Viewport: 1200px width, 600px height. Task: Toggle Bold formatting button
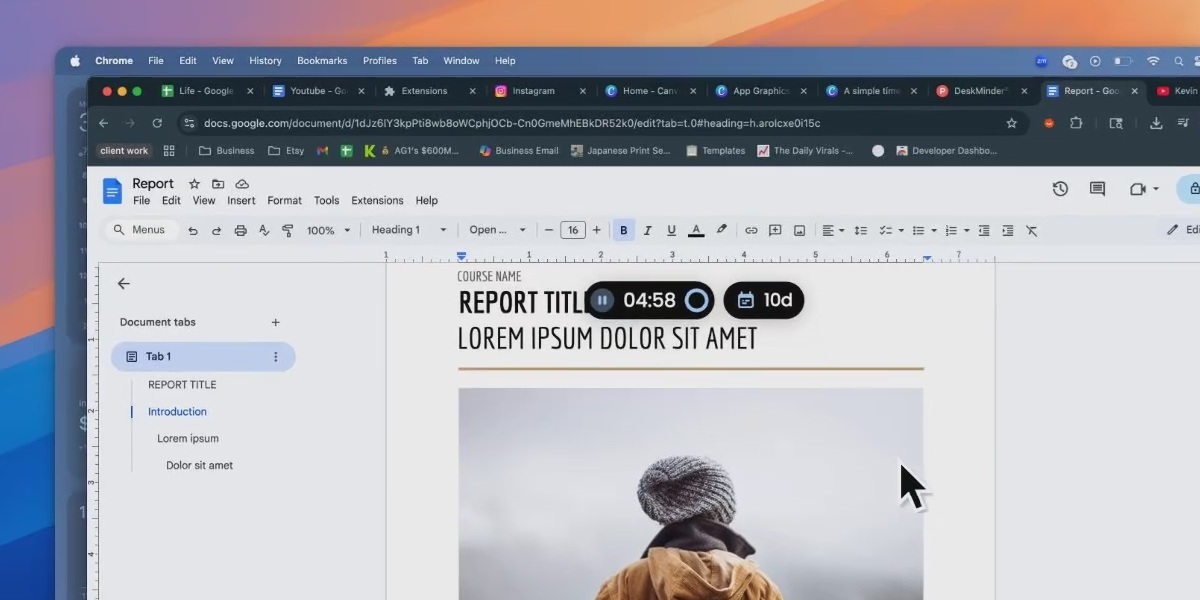tap(623, 230)
